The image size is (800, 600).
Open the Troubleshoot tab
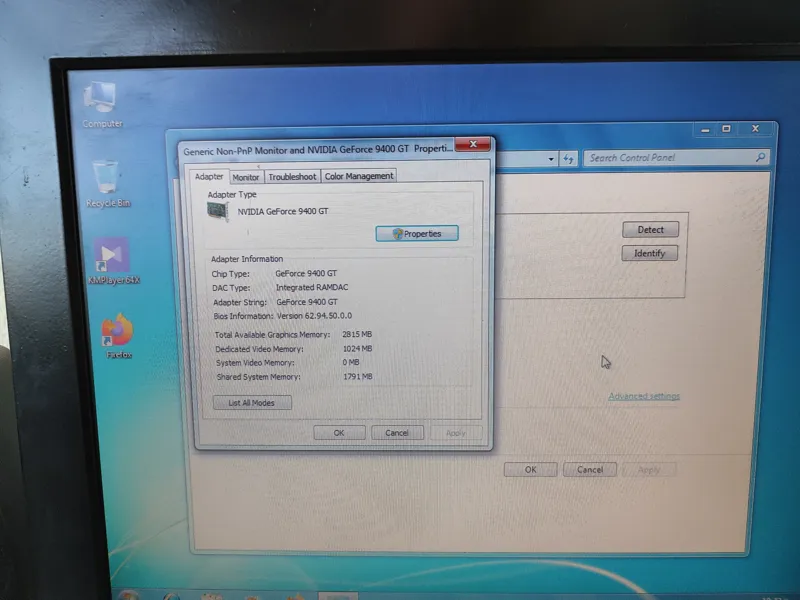tap(292, 177)
